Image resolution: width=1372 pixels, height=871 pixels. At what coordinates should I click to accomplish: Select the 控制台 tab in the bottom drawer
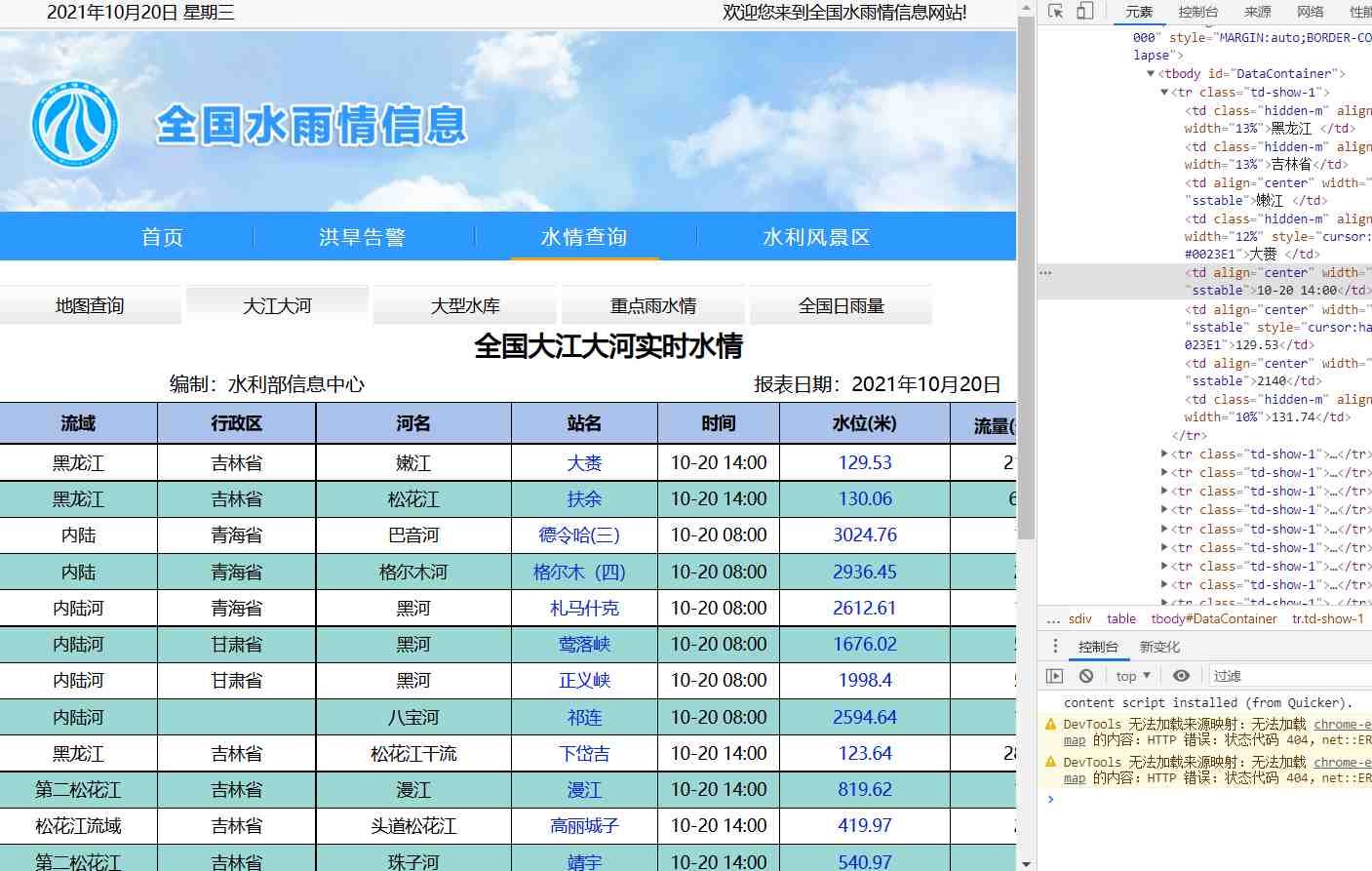[x=1098, y=647]
